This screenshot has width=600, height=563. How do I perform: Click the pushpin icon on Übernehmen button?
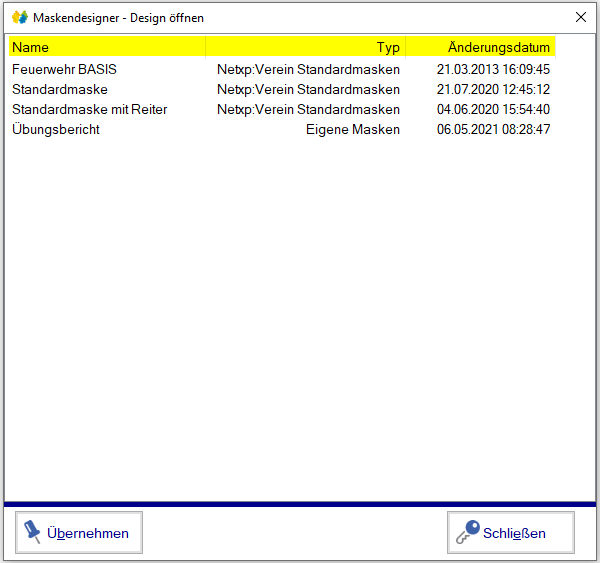point(31,532)
